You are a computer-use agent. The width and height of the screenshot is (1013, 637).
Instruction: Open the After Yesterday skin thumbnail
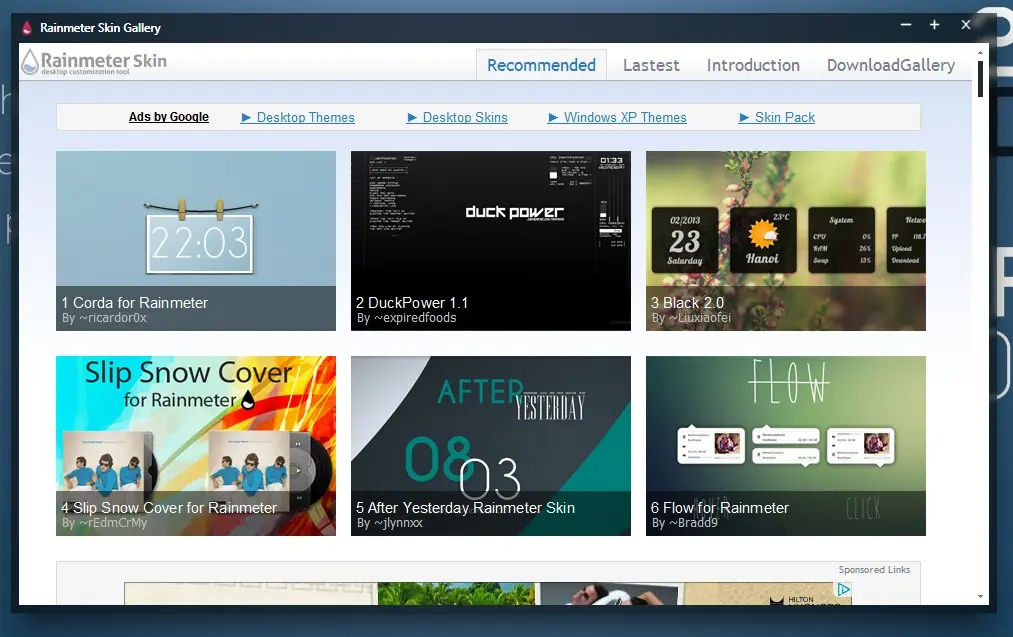pos(491,446)
